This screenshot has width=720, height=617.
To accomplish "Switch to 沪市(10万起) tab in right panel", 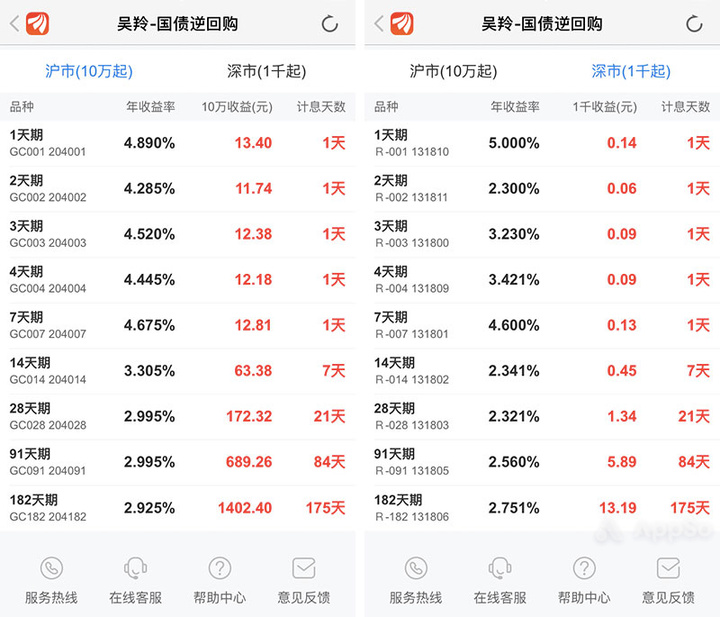I will [453, 71].
